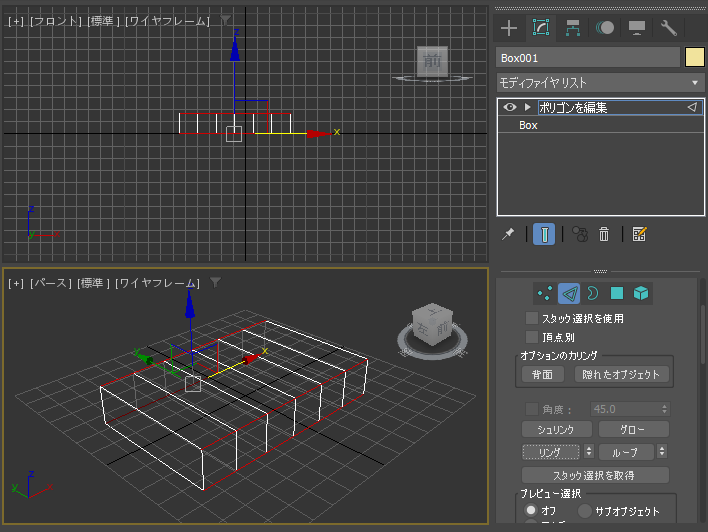Open the Motion panel tab
Image resolution: width=708 pixels, height=532 pixels.
click(x=605, y=28)
